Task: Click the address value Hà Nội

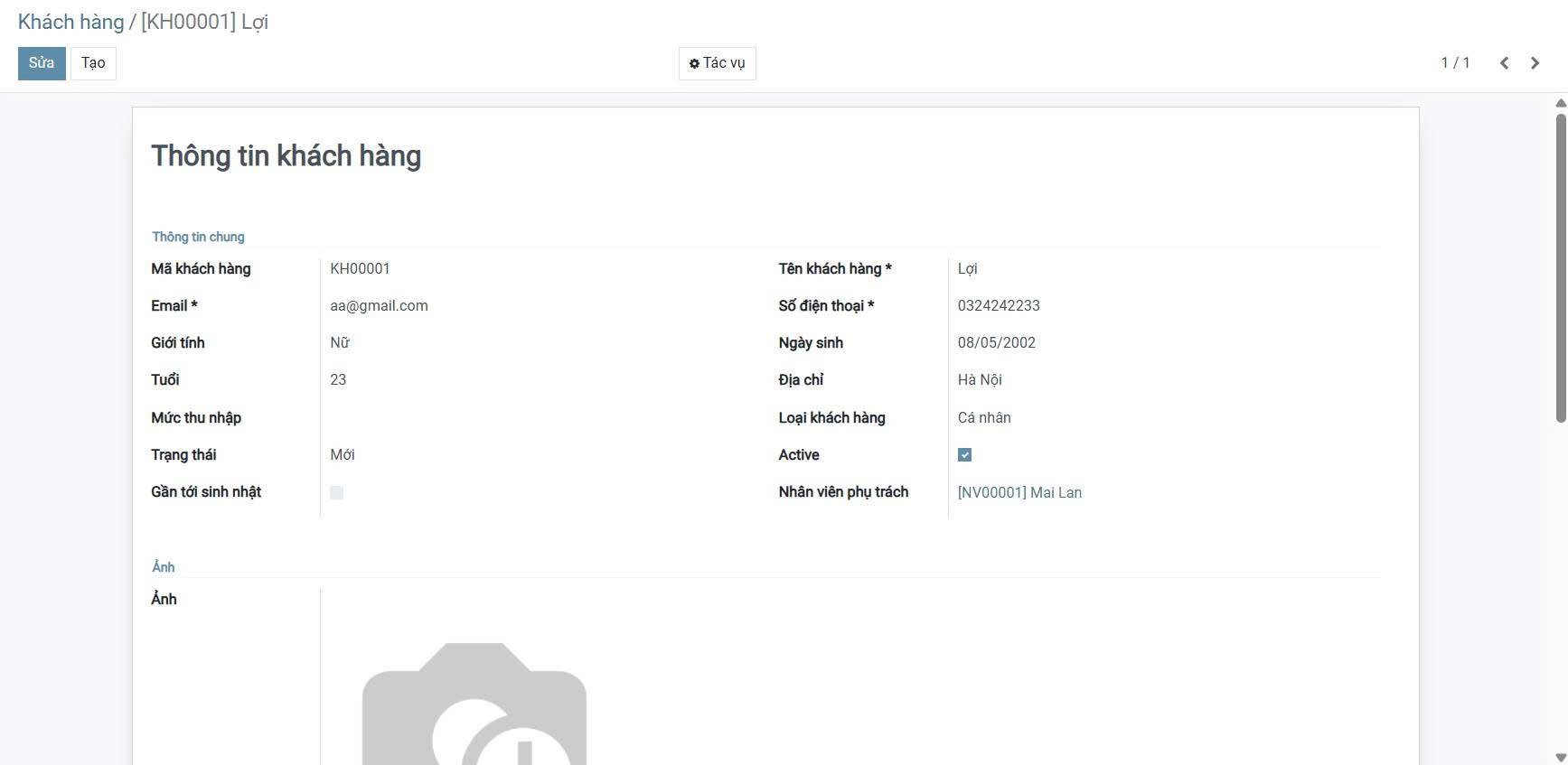Action: pos(980,379)
